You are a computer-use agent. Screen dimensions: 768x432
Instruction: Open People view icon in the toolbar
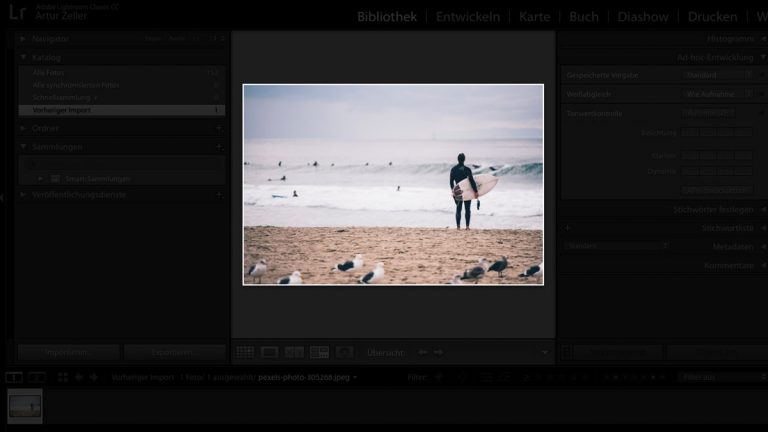pos(344,352)
